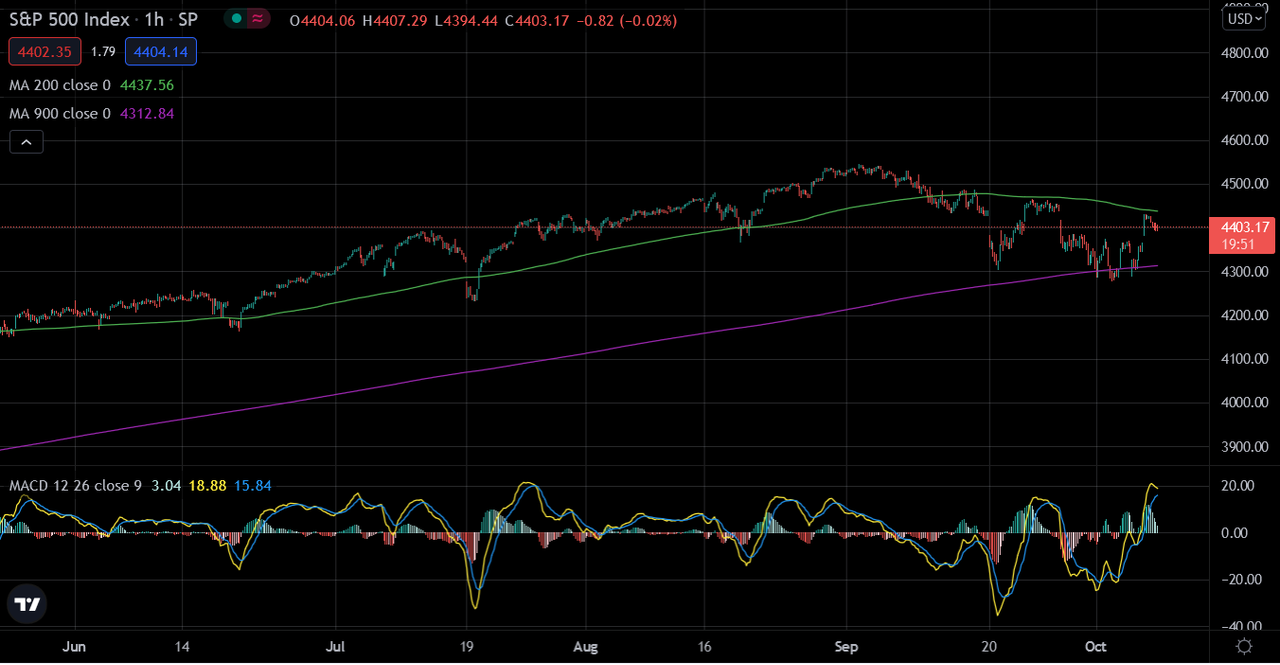Click the S&P 500 Index symbol title

(69, 20)
